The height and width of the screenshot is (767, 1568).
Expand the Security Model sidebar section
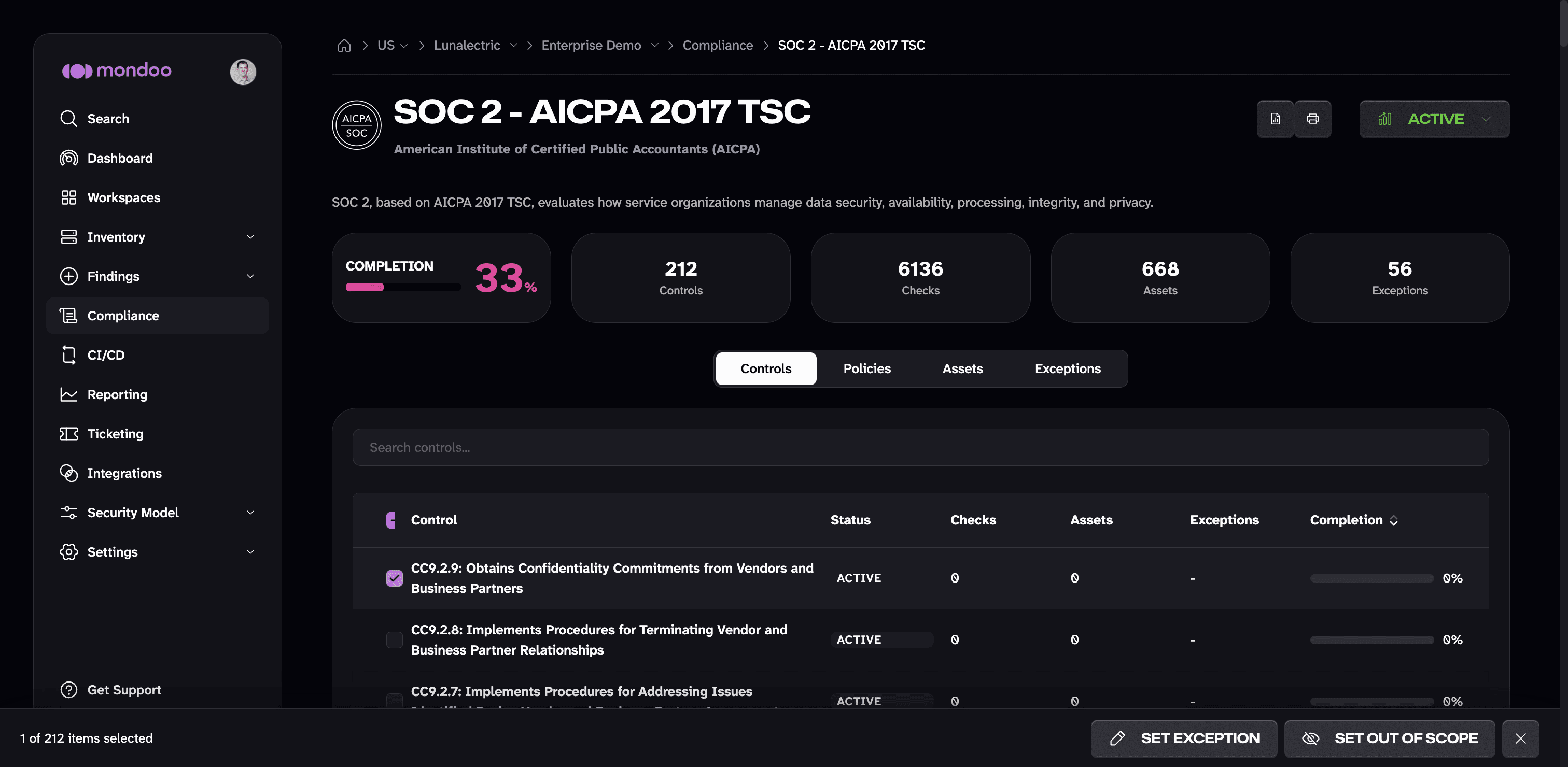[x=250, y=513]
